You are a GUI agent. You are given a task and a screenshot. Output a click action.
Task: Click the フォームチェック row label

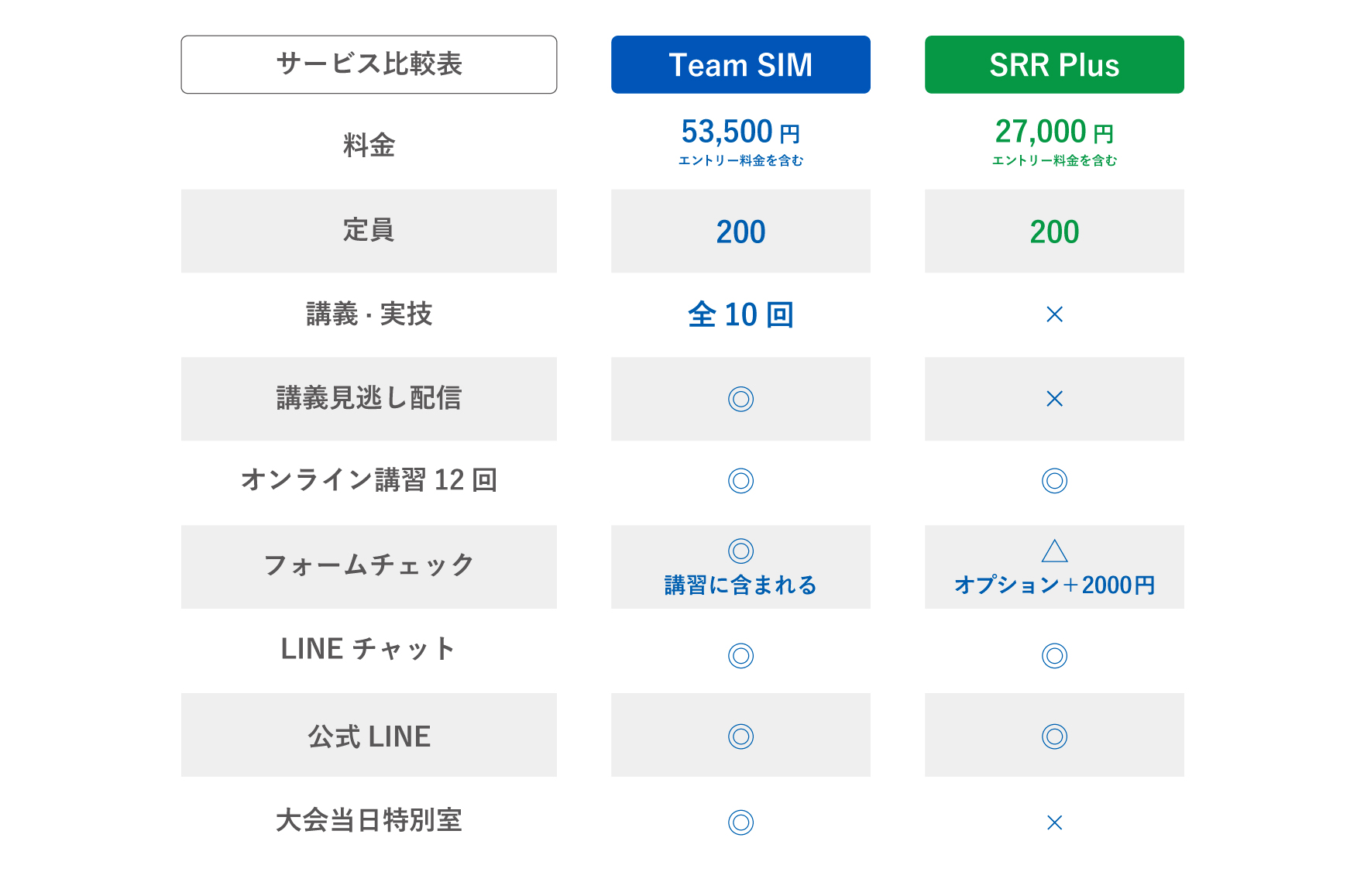coord(369,566)
